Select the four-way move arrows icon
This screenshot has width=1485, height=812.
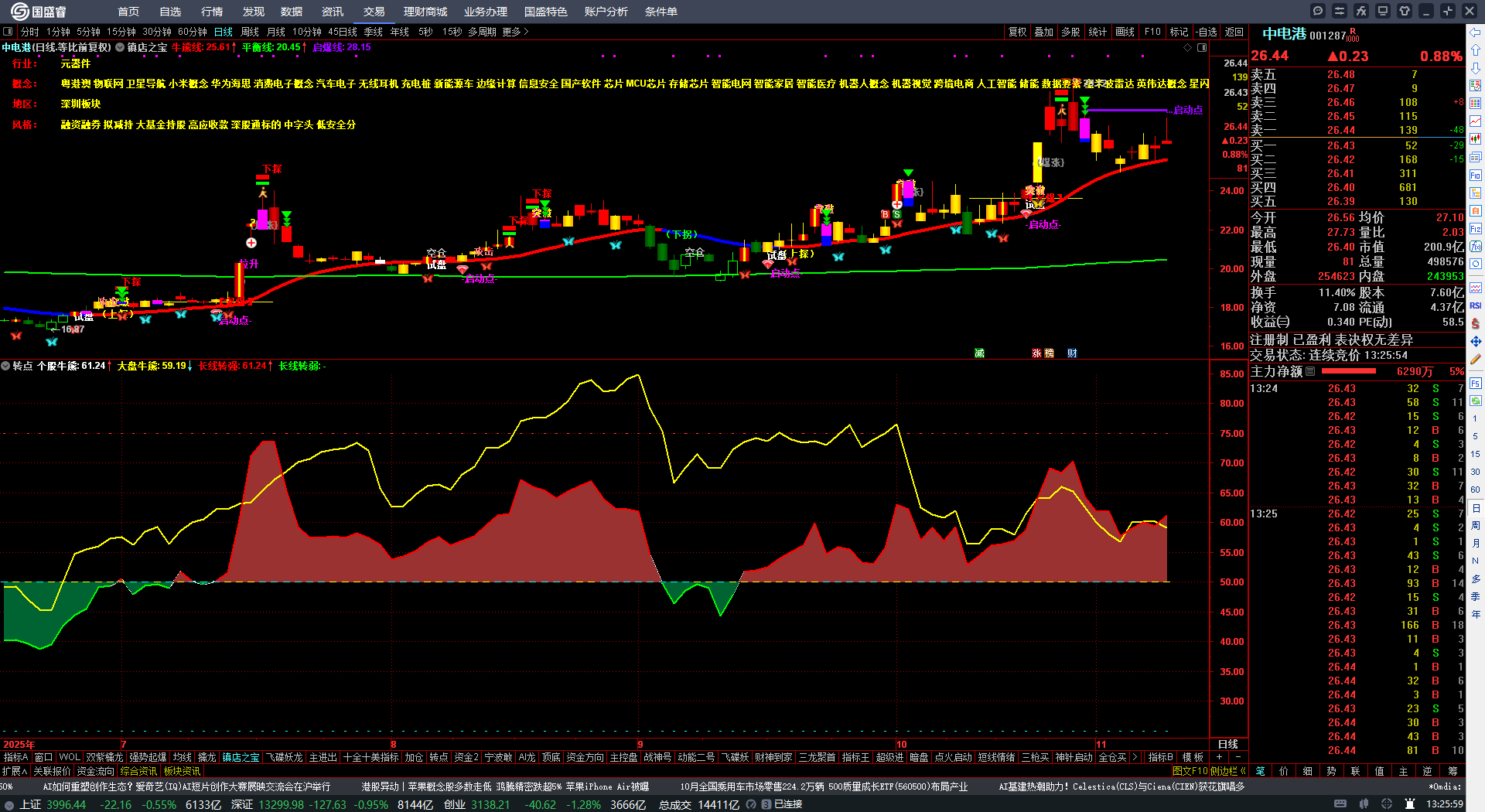pos(1476,341)
